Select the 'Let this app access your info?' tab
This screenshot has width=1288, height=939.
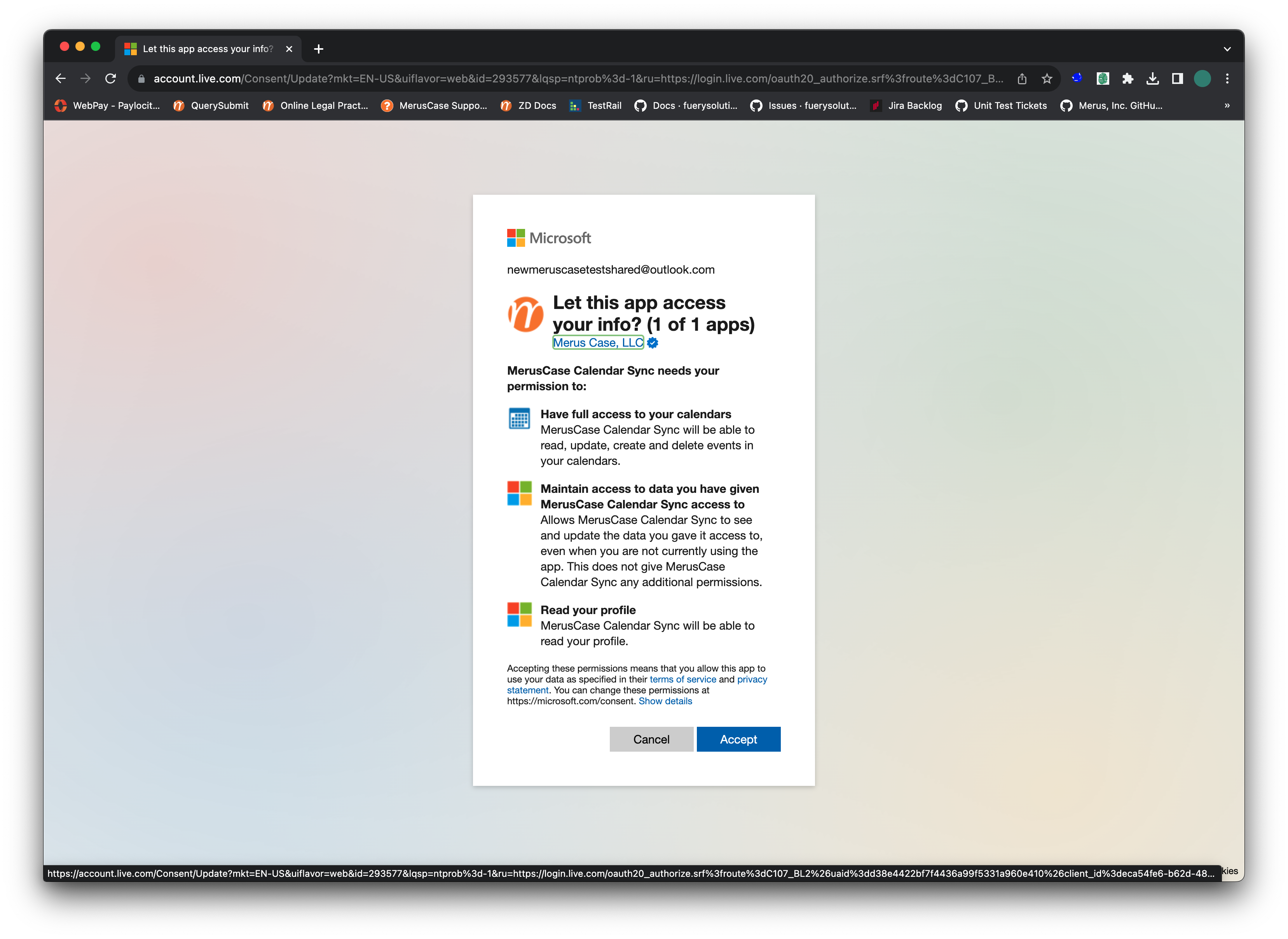click(208, 49)
